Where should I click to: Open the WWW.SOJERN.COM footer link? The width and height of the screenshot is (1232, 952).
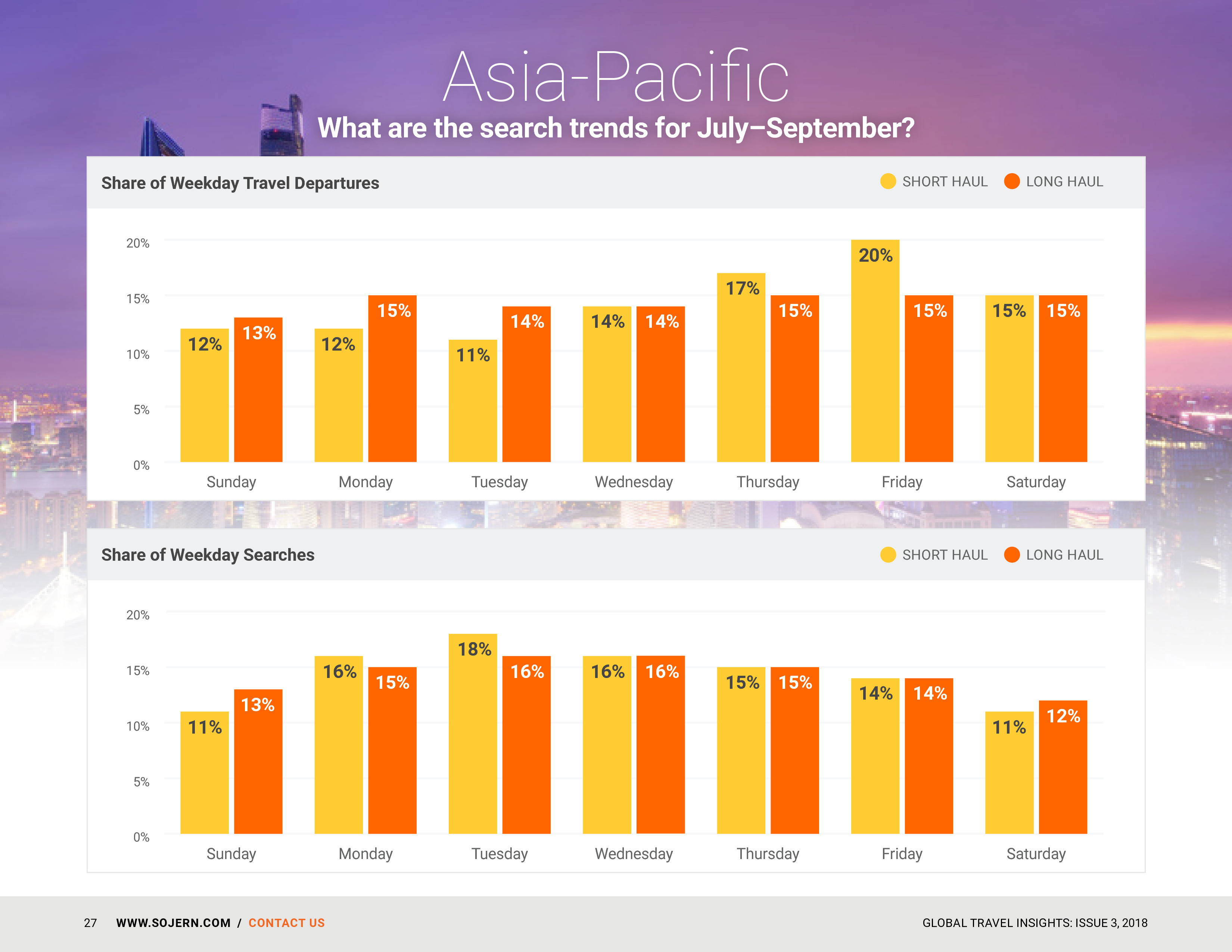click(173, 923)
